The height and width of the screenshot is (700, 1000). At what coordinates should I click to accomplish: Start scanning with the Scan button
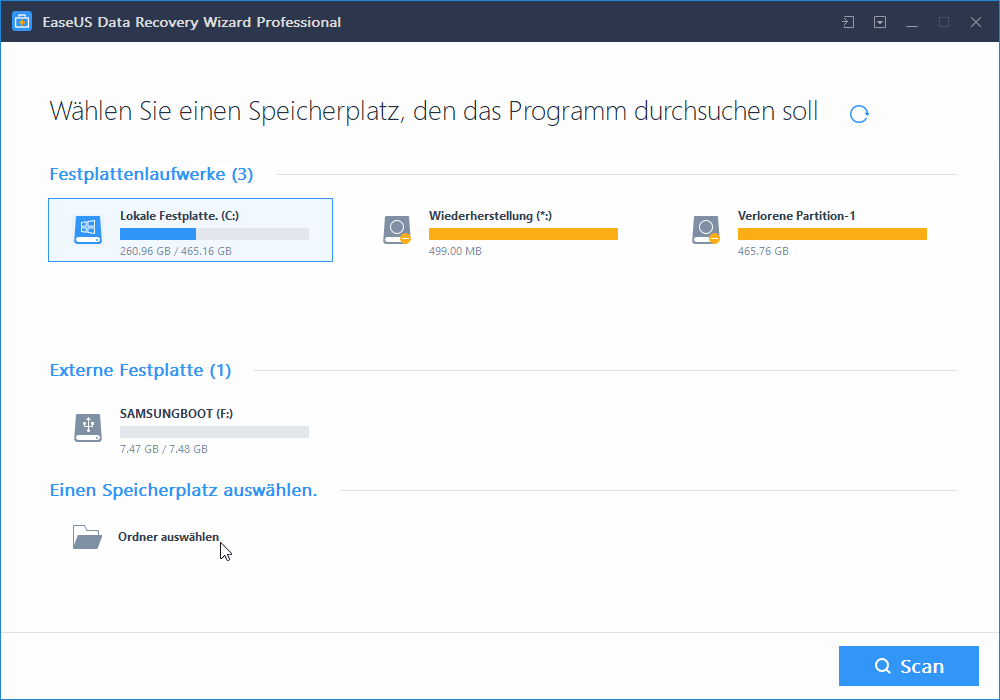[x=909, y=666]
